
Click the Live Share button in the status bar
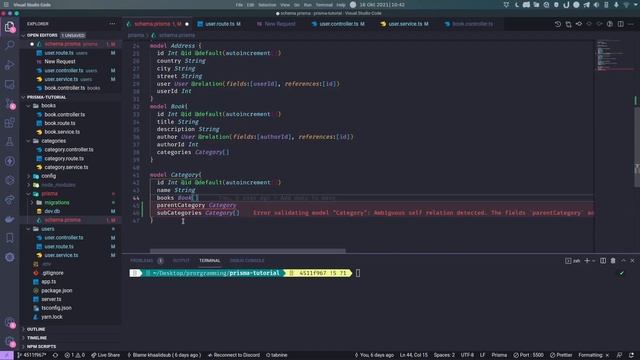[105, 355]
